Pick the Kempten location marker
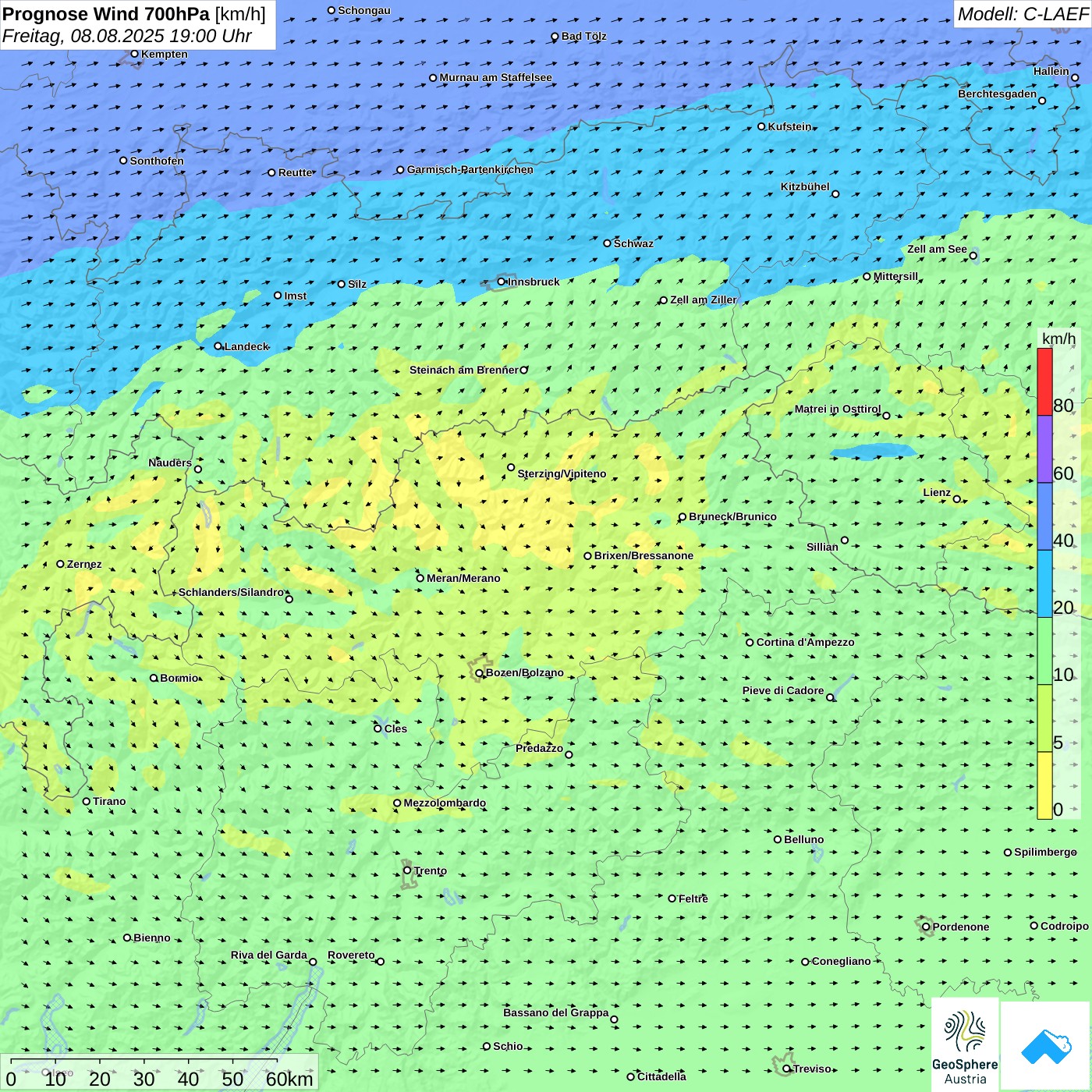Screen dimensions: 1092x1092 (x=134, y=54)
